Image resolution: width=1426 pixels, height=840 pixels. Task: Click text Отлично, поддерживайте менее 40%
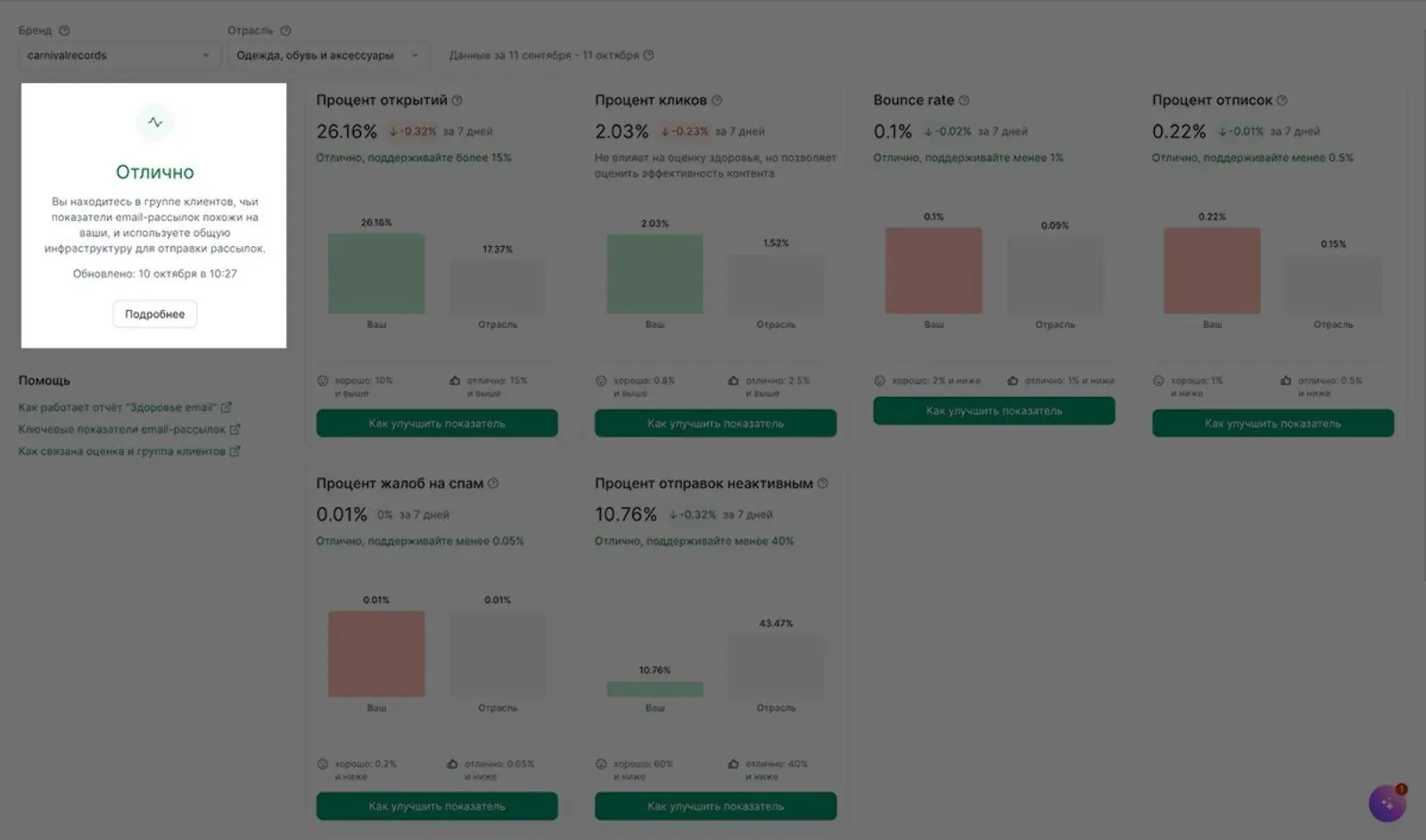[694, 541]
